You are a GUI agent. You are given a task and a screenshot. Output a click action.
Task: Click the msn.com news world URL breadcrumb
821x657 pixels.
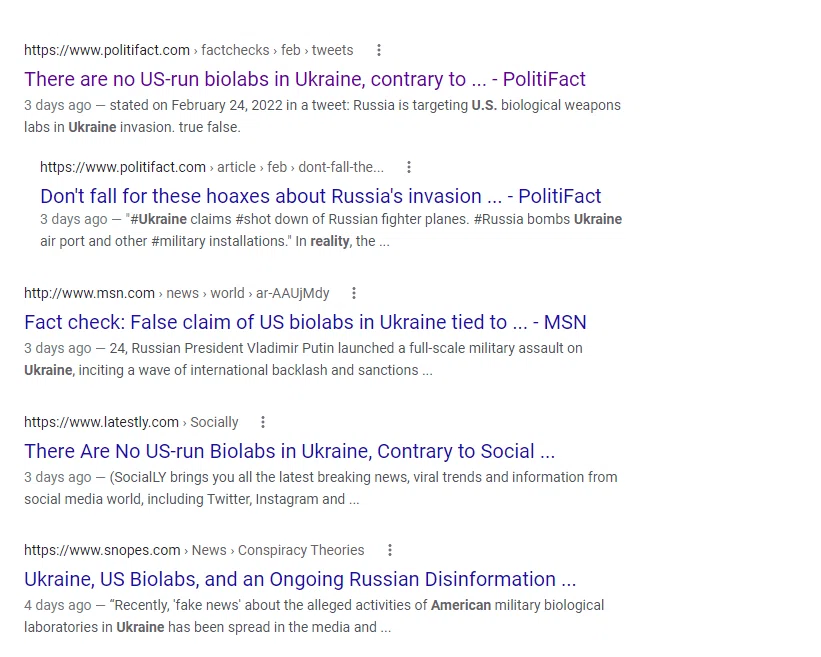tap(176, 293)
